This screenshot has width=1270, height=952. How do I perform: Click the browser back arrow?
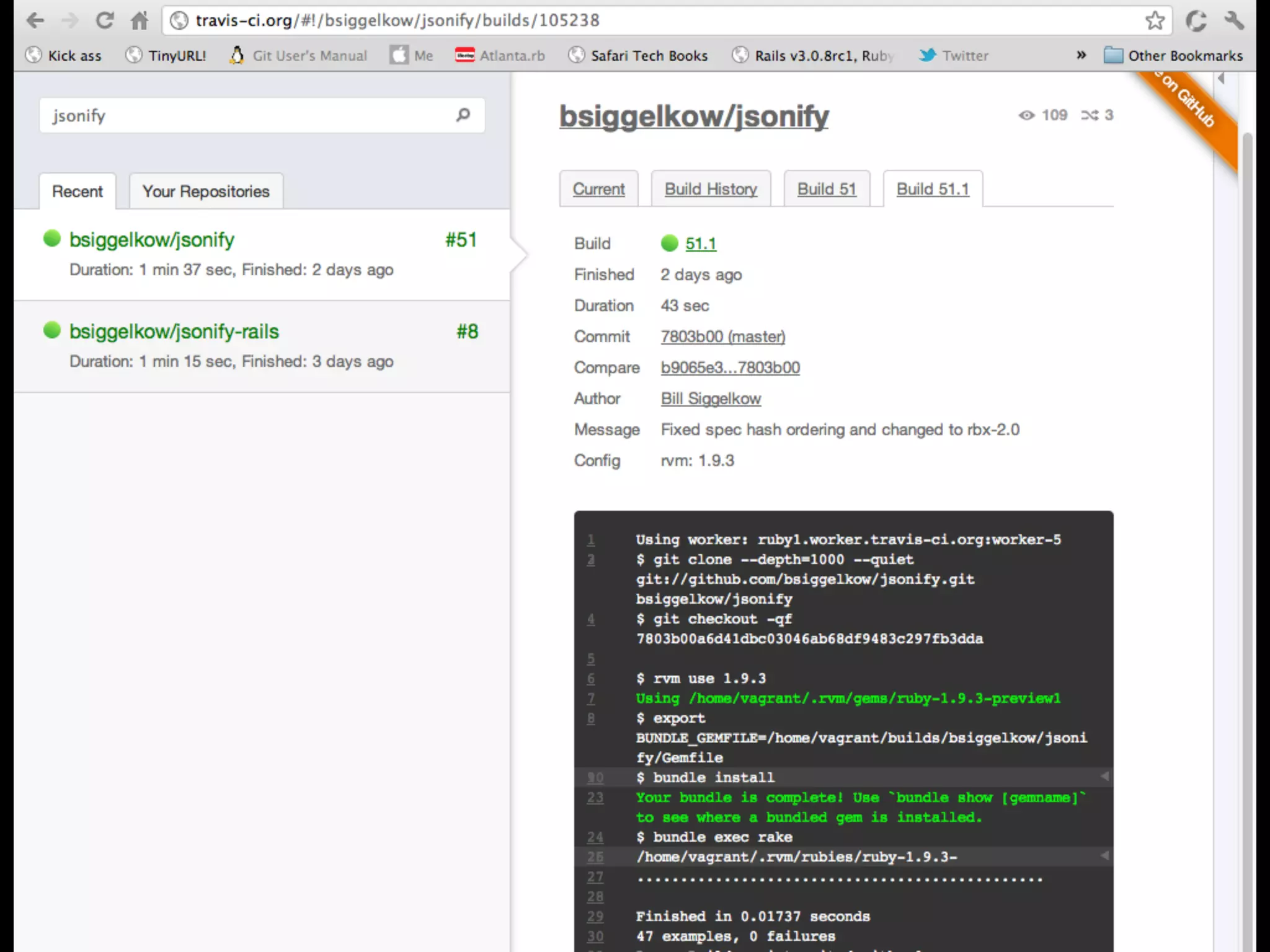35,21
